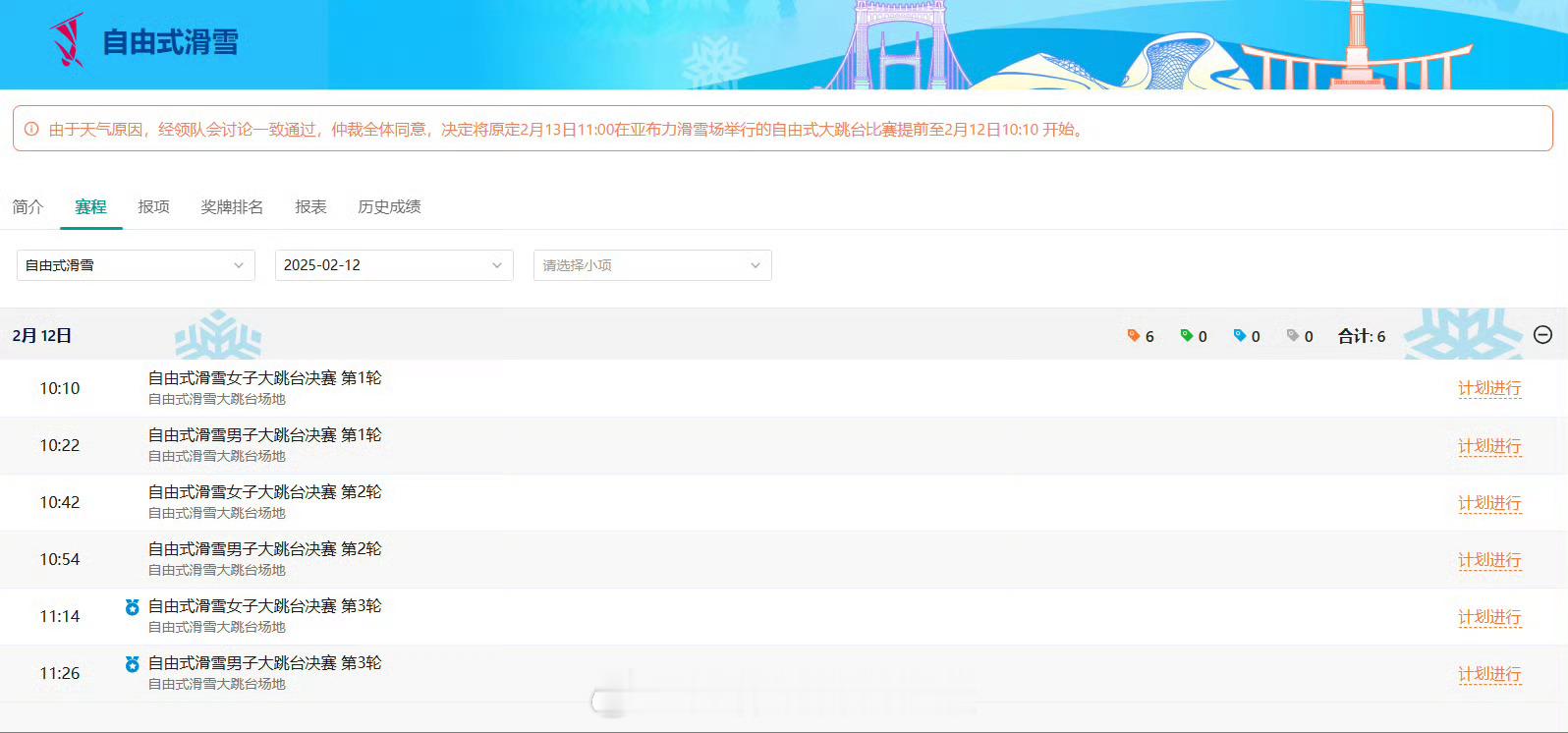1568x733 pixels.
Task: Click the 自由式滑雪 page title
Action: point(171,41)
